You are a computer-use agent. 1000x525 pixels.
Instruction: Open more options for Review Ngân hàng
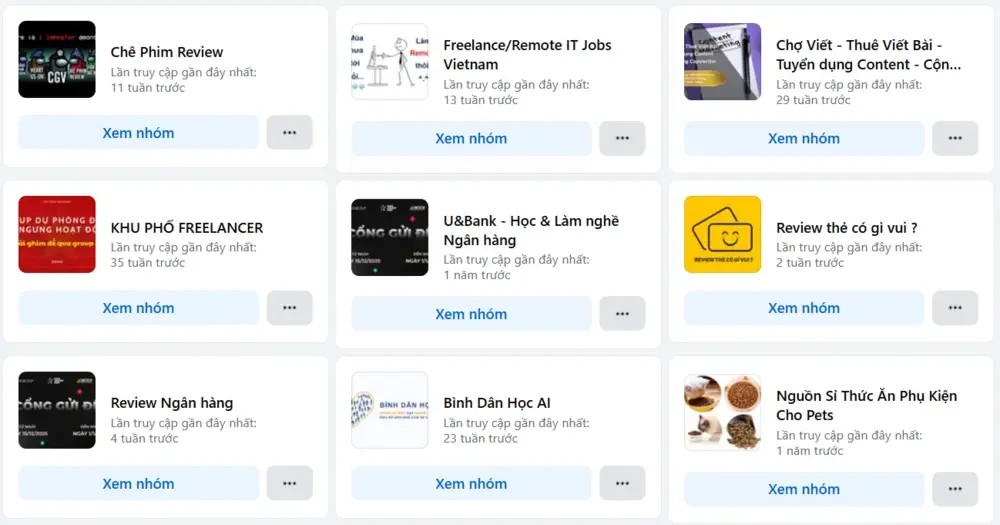[290, 484]
